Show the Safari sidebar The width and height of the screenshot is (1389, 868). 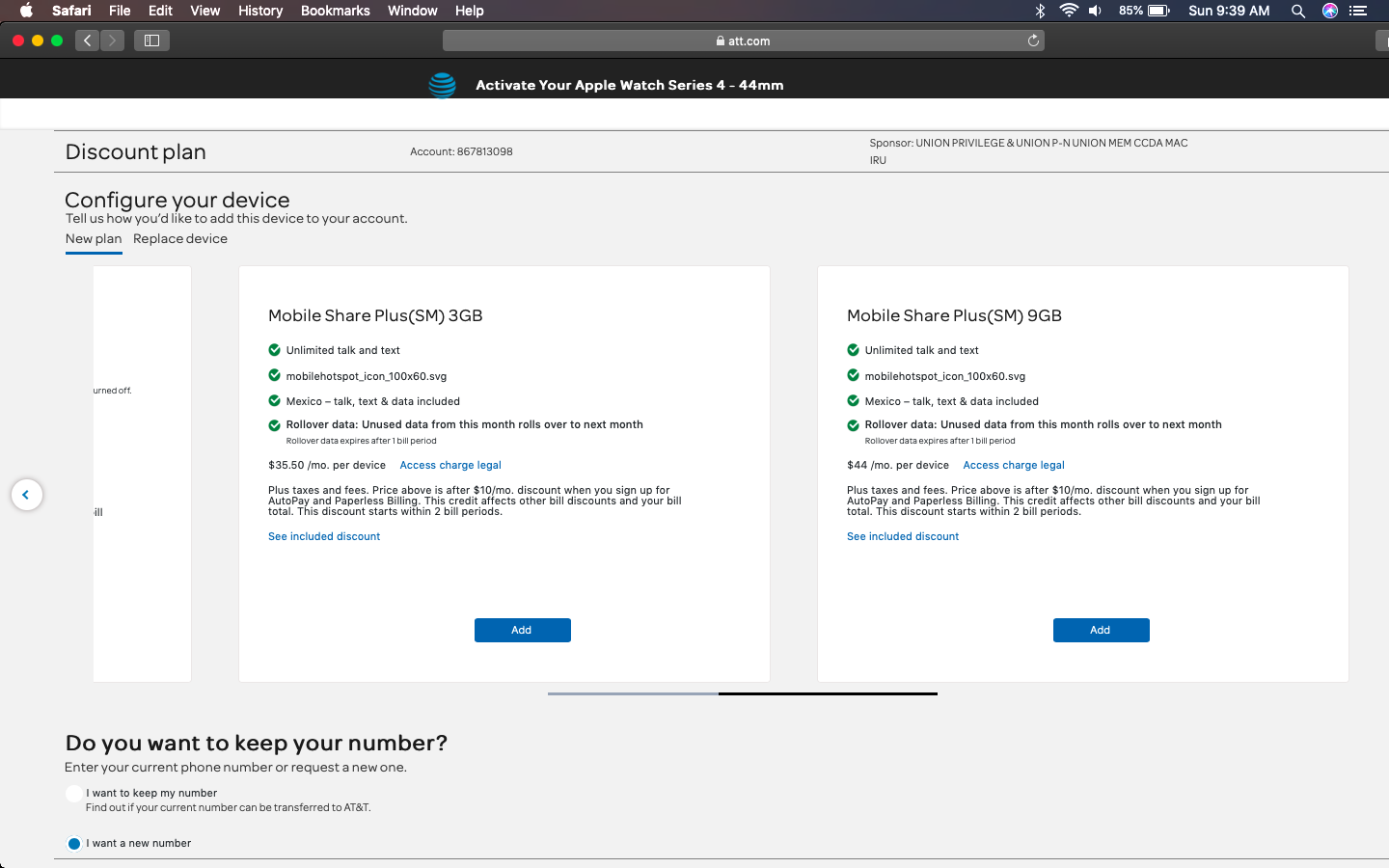click(x=152, y=41)
